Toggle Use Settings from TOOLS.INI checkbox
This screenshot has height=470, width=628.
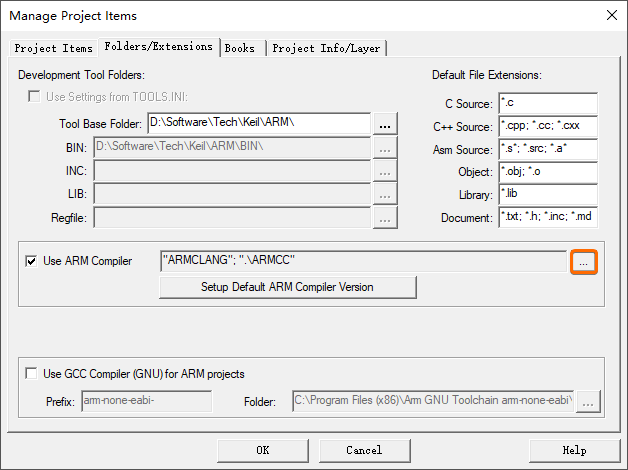(x=34, y=96)
